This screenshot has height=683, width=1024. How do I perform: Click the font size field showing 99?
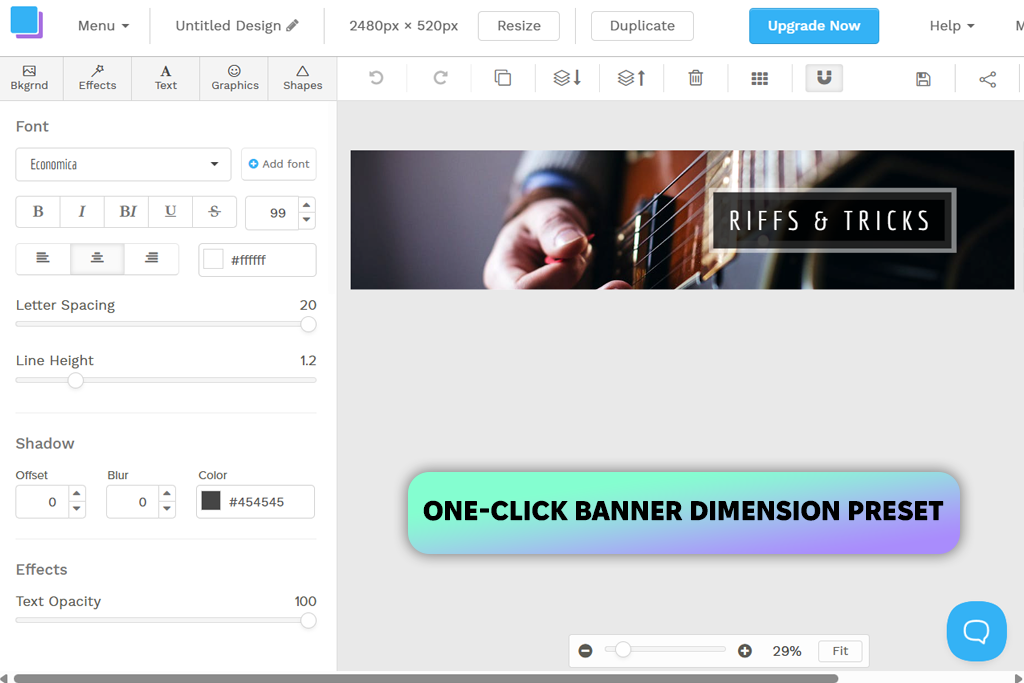[273, 213]
